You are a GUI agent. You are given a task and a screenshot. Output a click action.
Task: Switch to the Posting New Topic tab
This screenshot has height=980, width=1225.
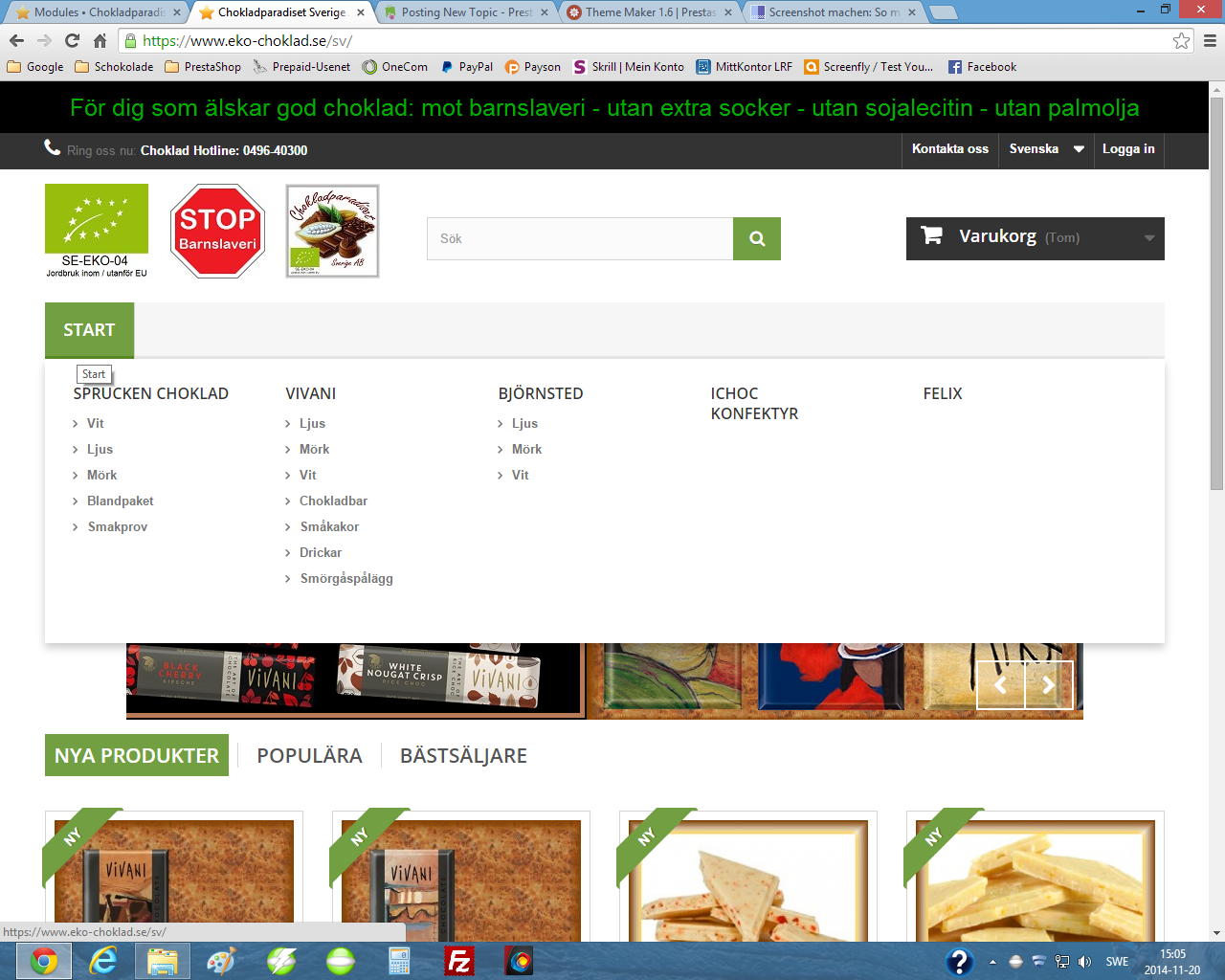[467, 12]
